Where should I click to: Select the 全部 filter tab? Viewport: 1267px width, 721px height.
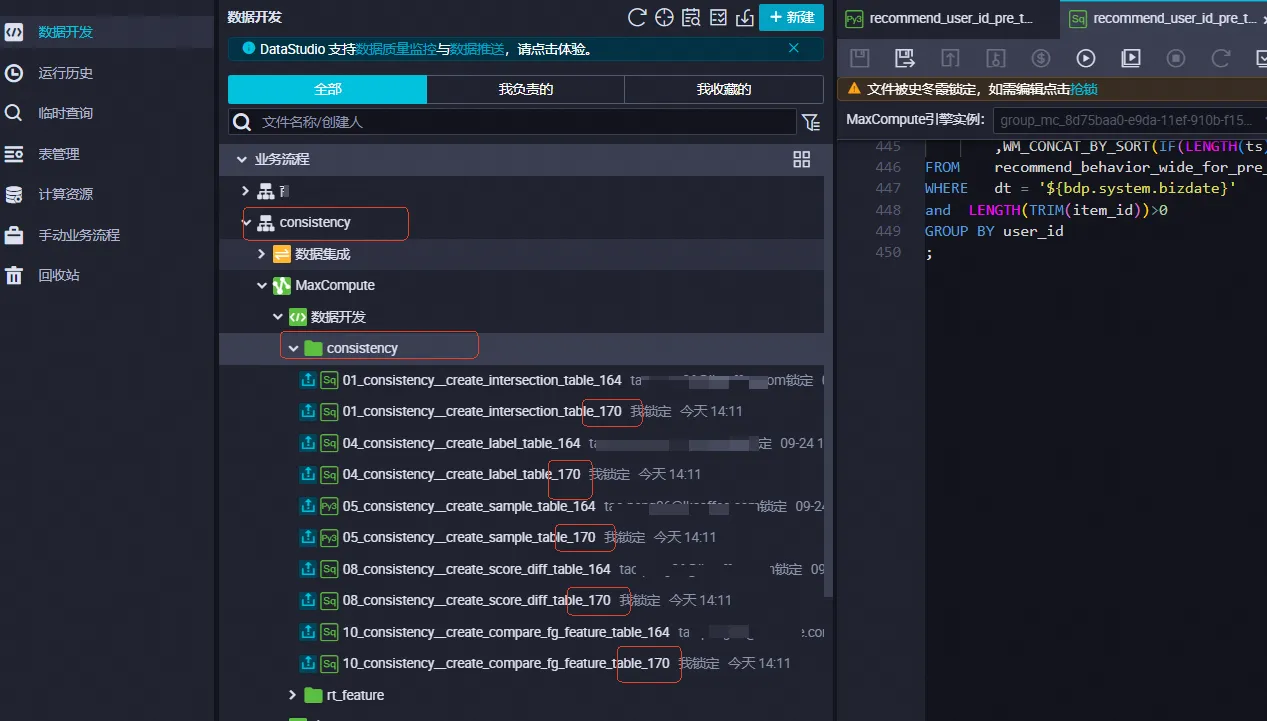327,89
